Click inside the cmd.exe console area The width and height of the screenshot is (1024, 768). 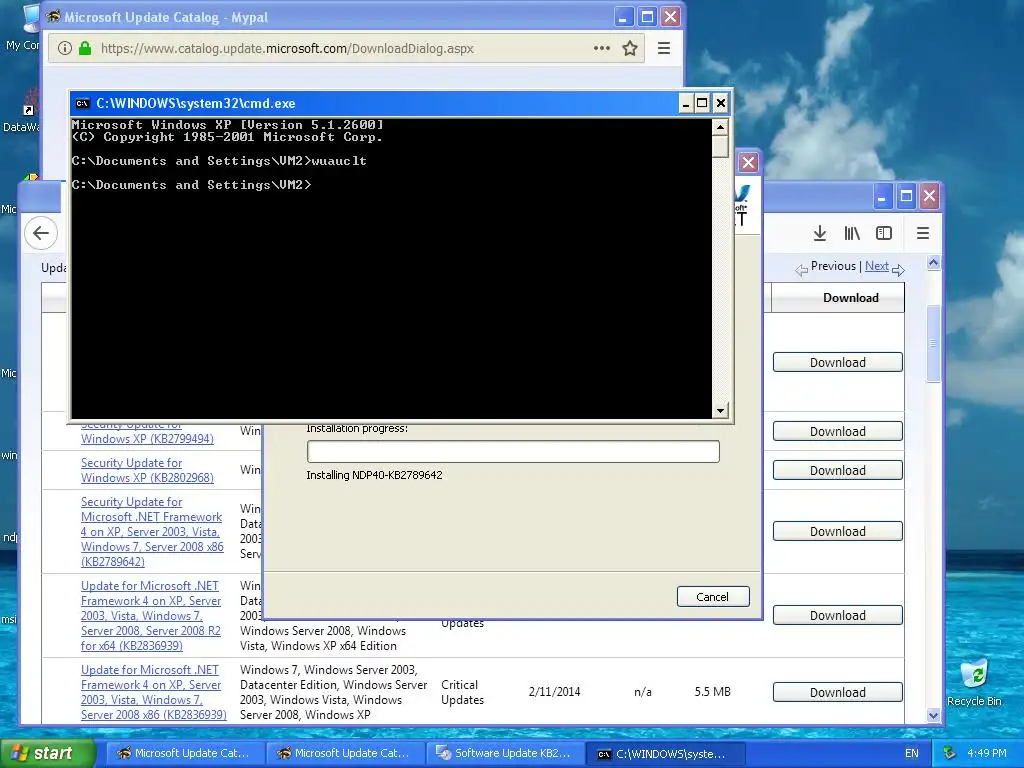pos(391,268)
